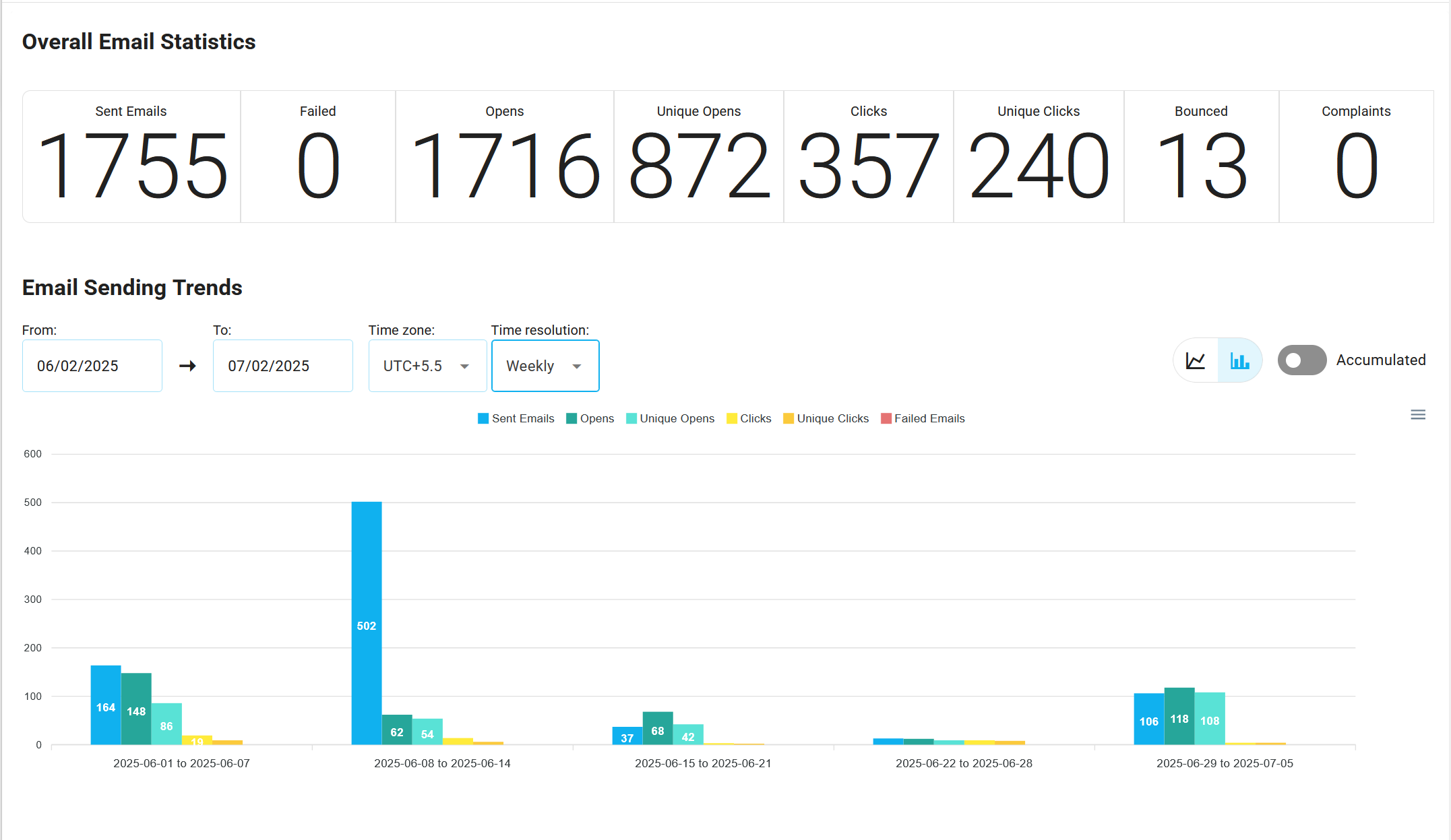Click the arrow between the date fields
Screen dimensions: 1451x840
click(x=187, y=366)
